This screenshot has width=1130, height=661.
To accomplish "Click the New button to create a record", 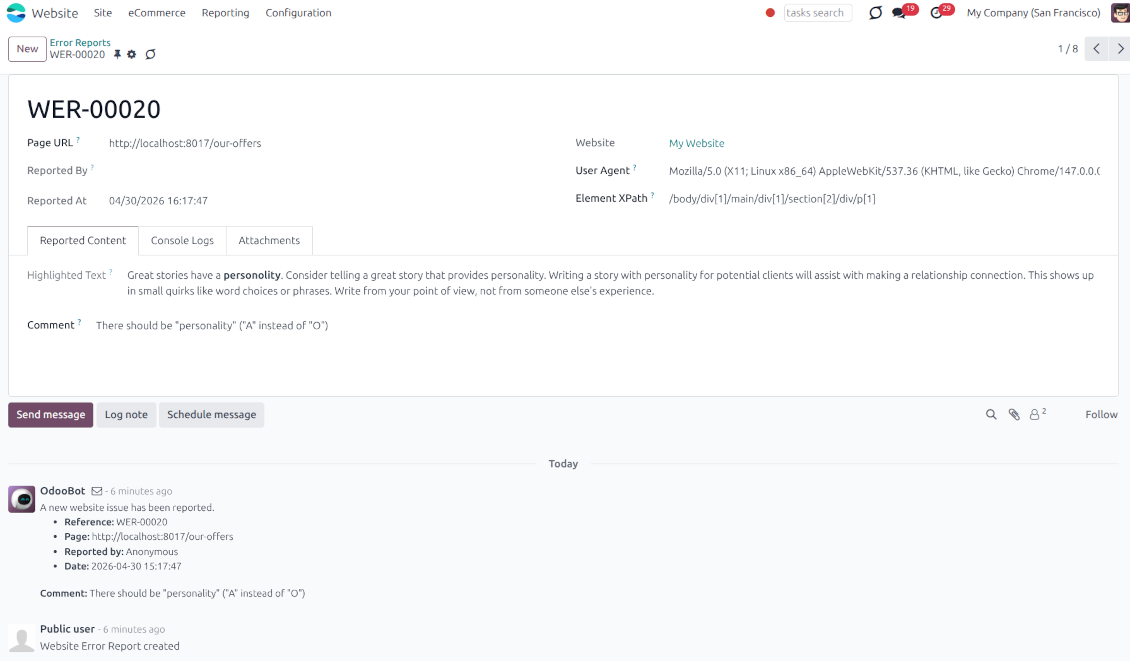I will (27, 48).
